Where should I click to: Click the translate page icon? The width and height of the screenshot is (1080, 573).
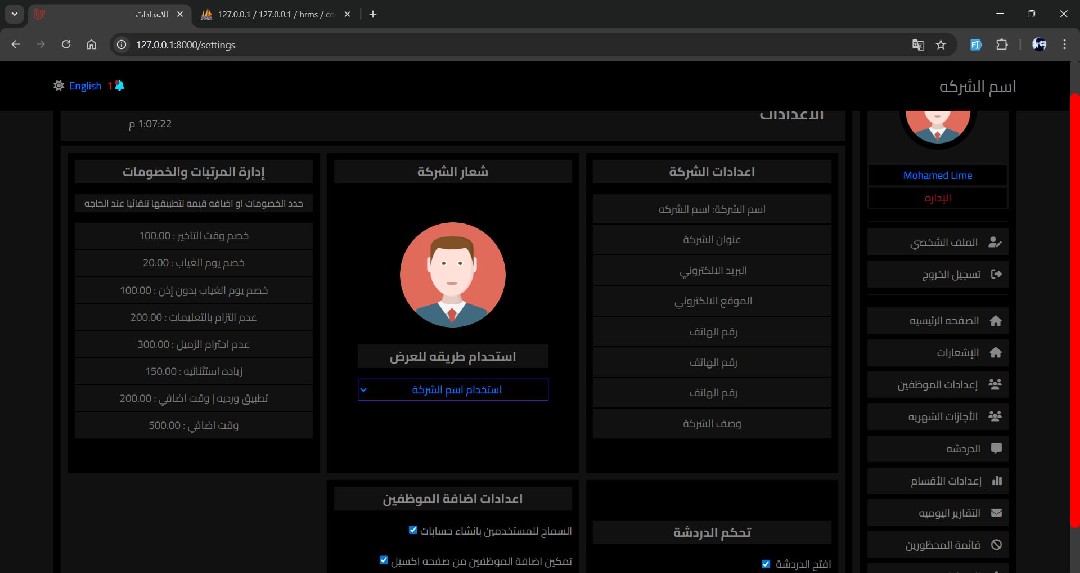917,45
